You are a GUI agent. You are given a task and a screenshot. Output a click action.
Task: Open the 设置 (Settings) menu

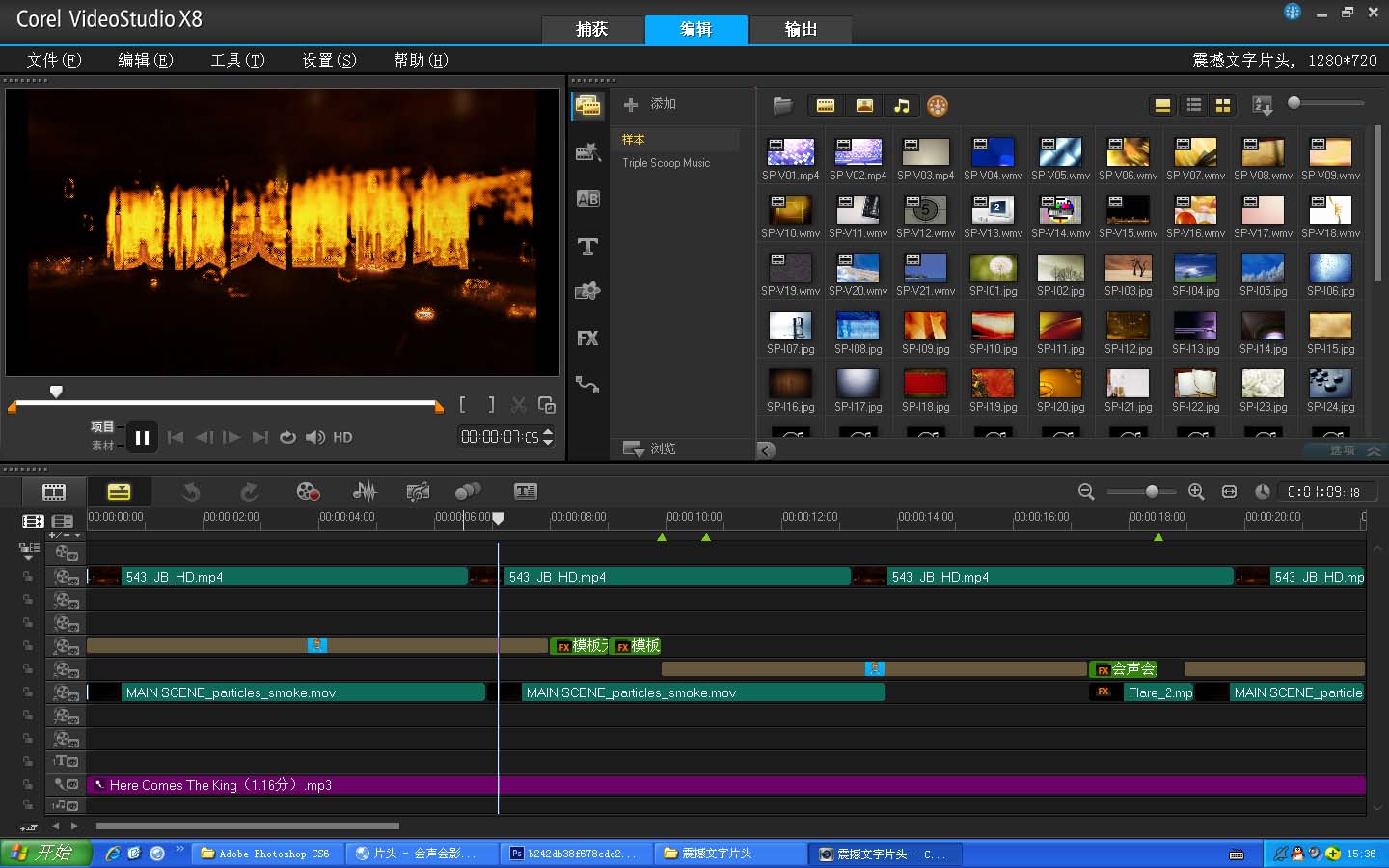329,60
